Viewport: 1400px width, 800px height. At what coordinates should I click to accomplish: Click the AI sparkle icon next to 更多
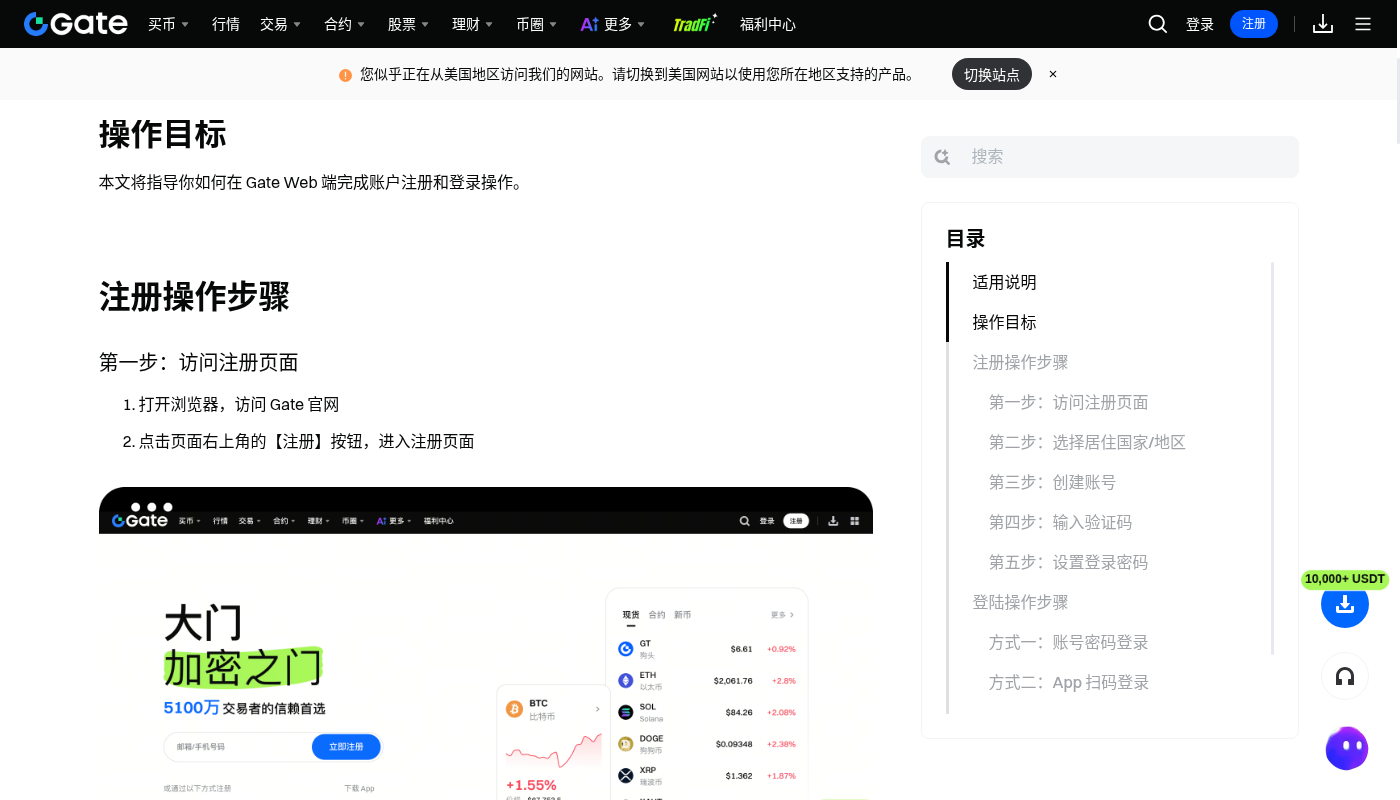[589, 24]
